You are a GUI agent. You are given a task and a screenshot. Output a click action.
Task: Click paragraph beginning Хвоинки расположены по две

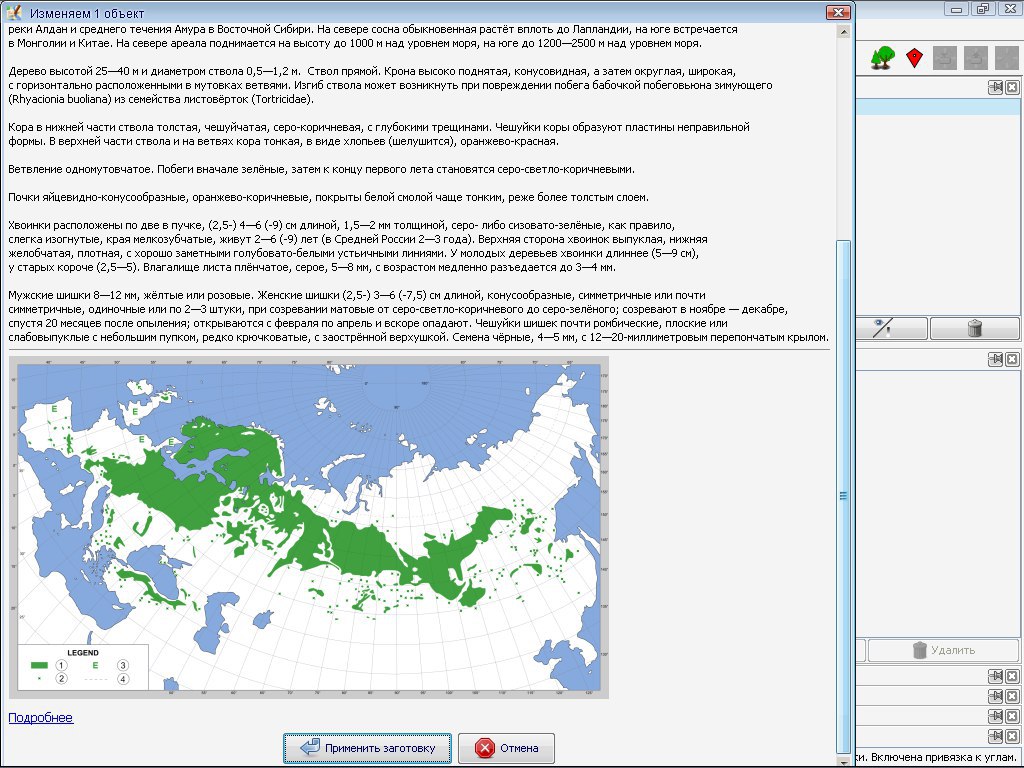click(358, 246)
